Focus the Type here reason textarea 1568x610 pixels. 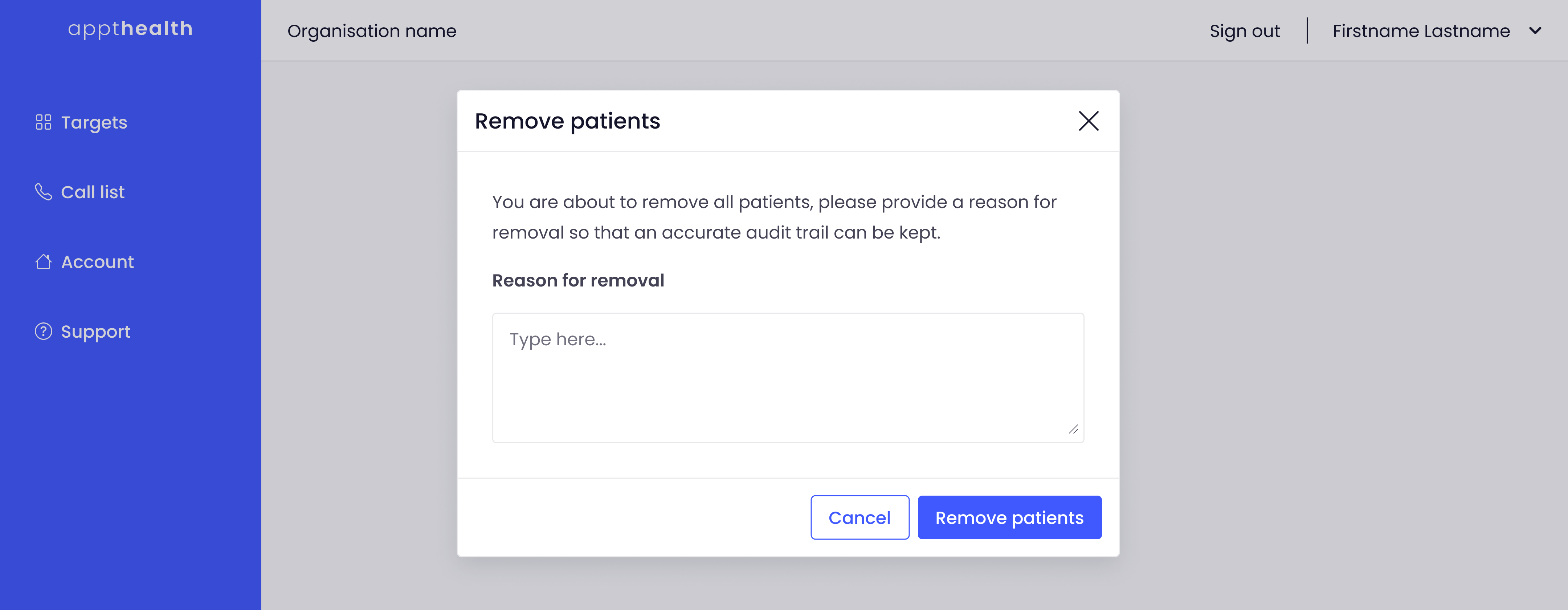(788, 378)
